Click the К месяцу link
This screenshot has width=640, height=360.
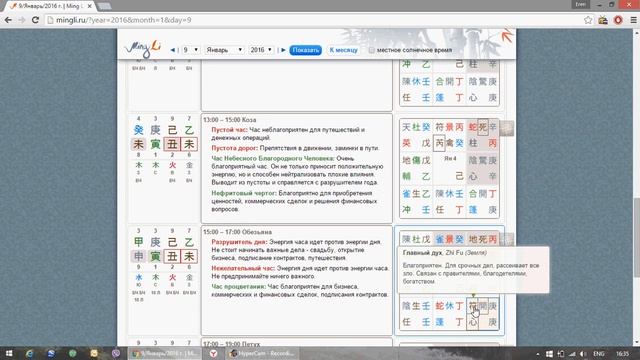coord(343,50)
